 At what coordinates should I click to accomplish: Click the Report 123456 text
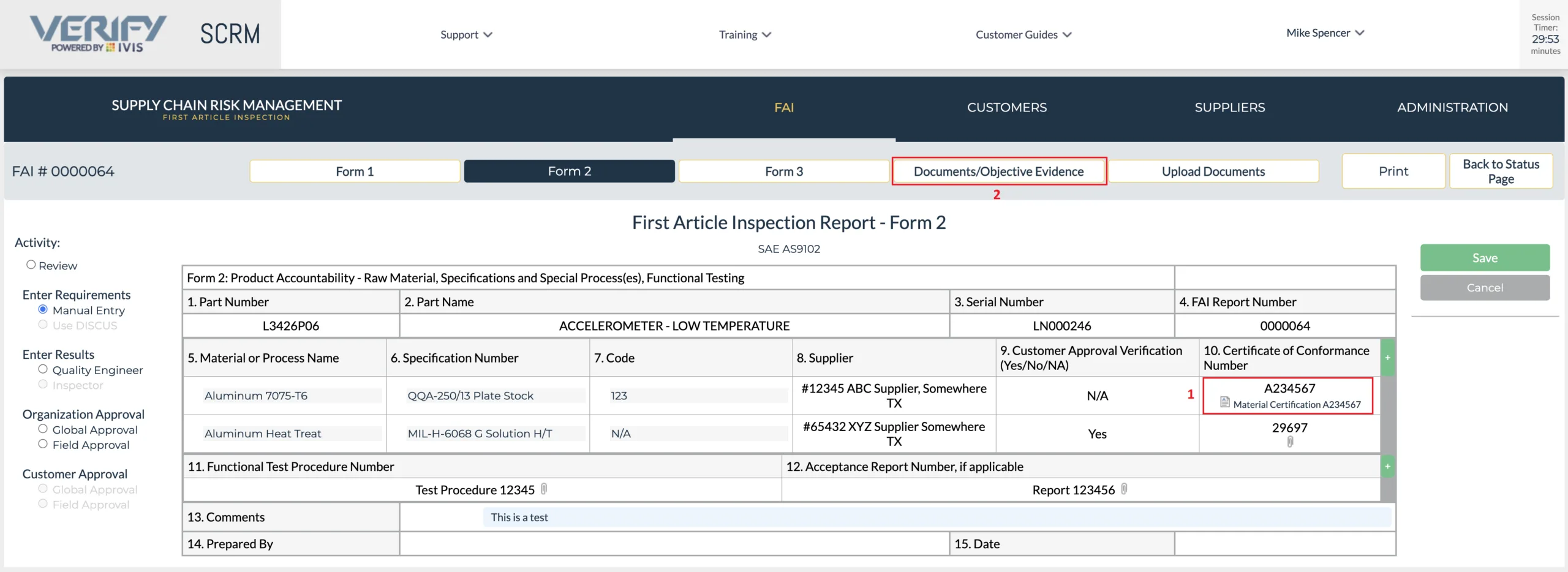click(x=1074, y=490)
